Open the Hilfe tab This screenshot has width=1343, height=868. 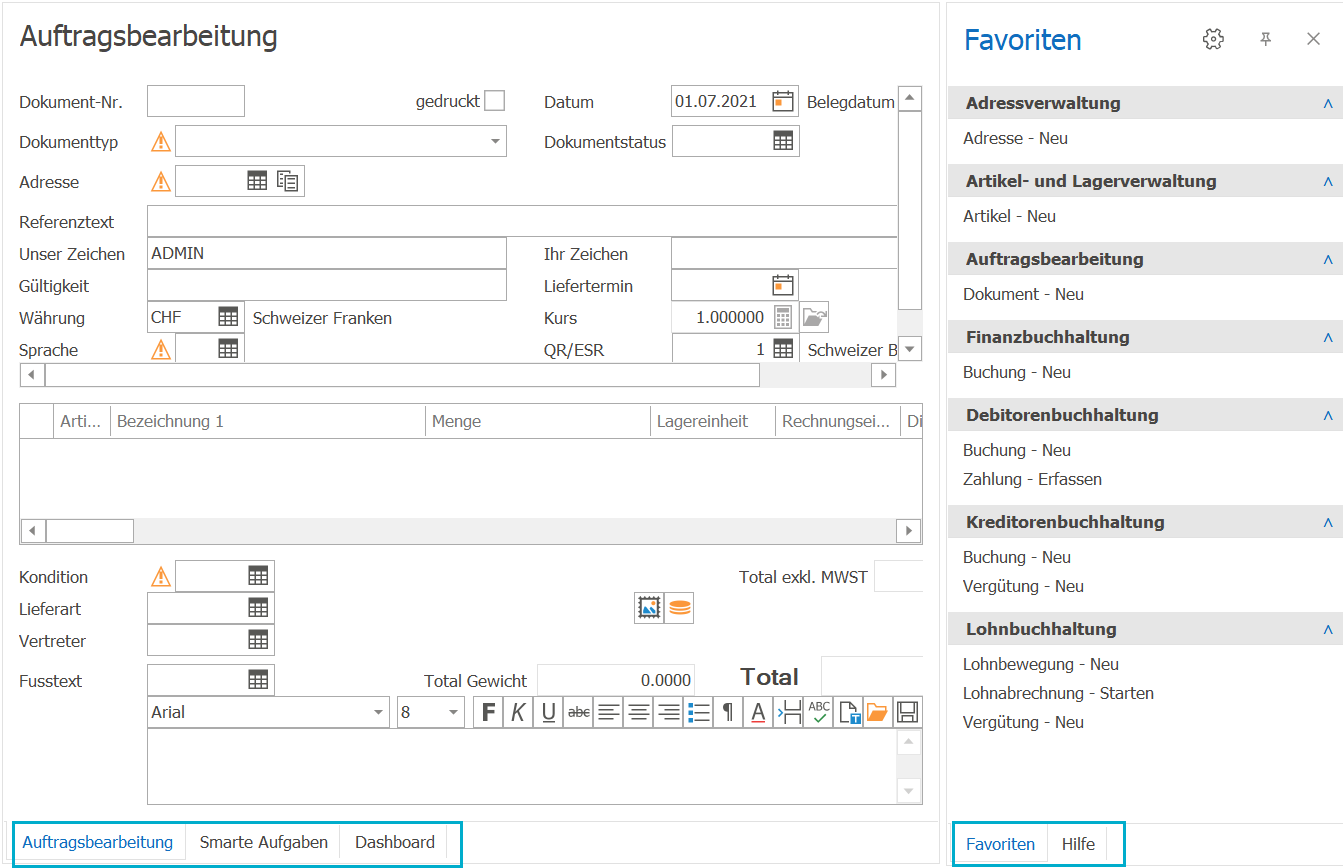(1078, 844)
